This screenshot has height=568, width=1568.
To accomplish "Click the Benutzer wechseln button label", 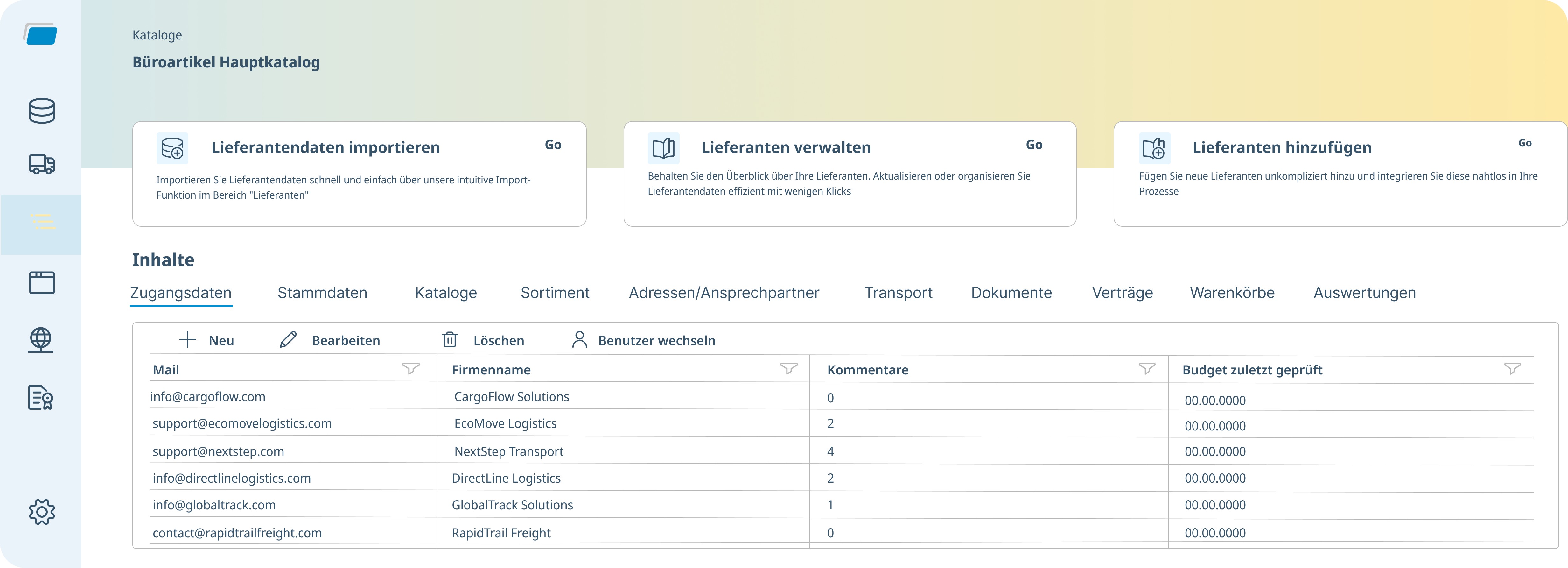I will pyautogui.click(x=656, y=341).
